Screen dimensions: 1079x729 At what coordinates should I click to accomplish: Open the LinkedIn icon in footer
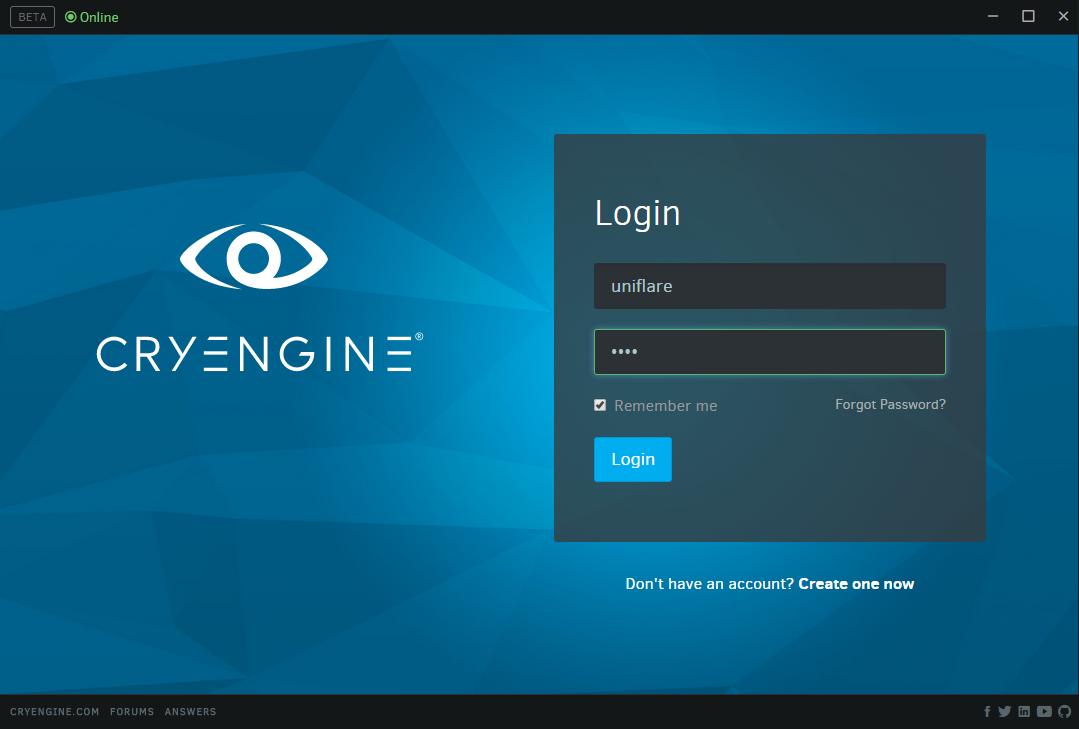tap(1024, 712)
